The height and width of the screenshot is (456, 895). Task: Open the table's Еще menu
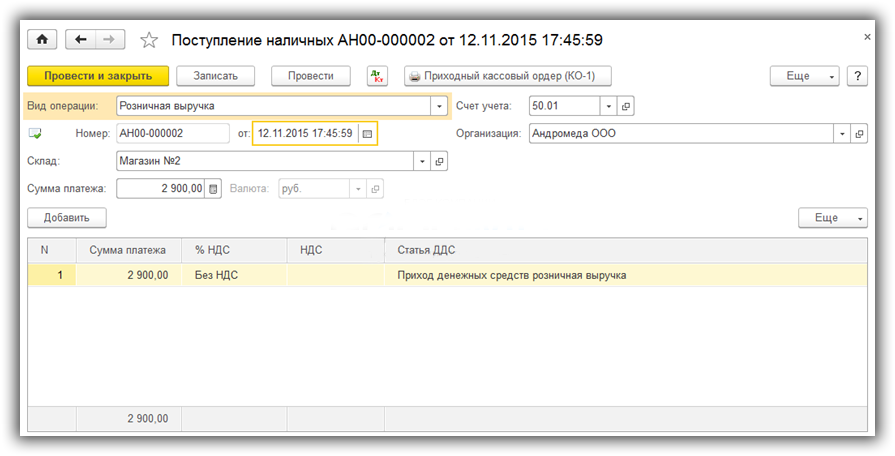(x=832, y=218)
